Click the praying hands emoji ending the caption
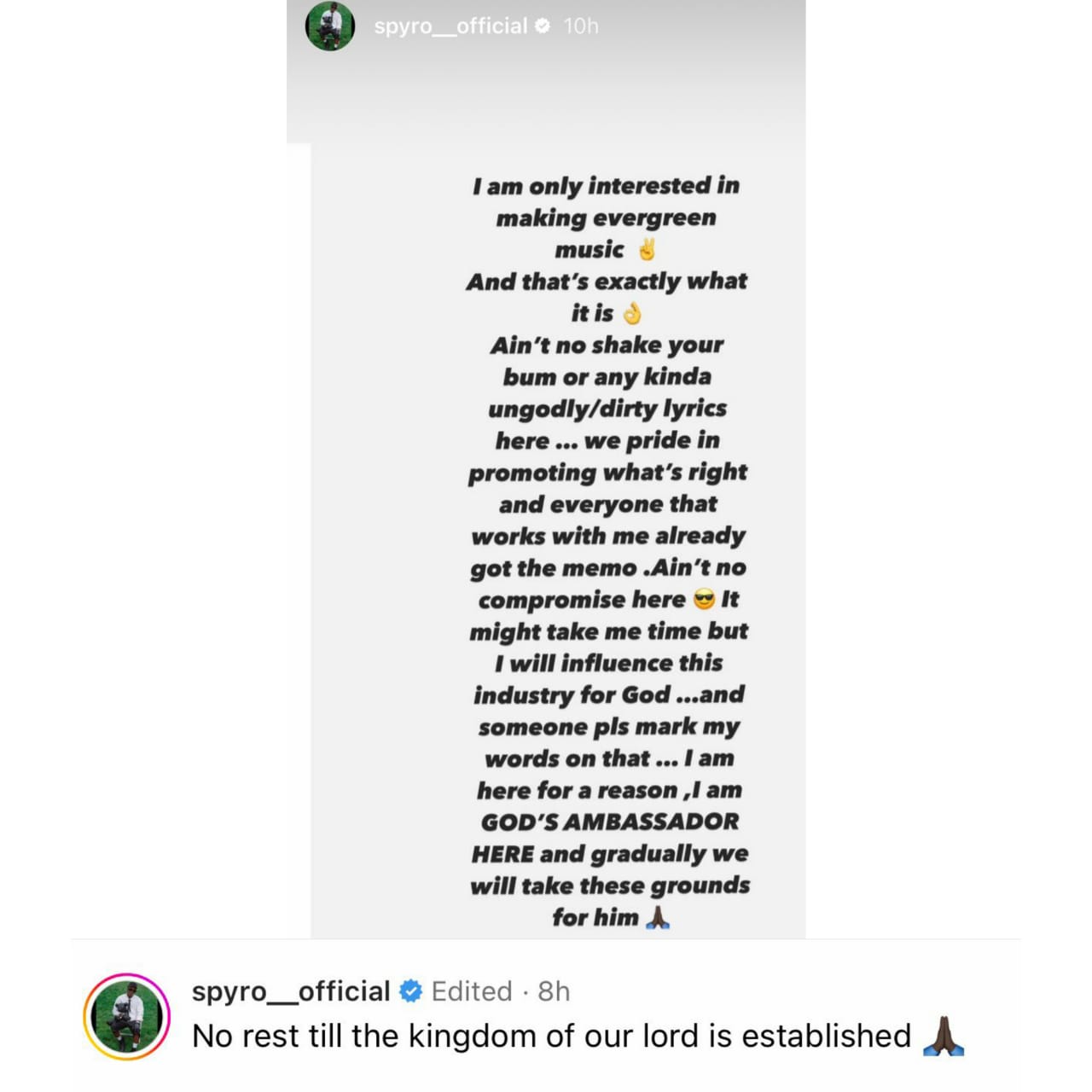This screenshot has width=1092, height=1092. pos(944,1036)
